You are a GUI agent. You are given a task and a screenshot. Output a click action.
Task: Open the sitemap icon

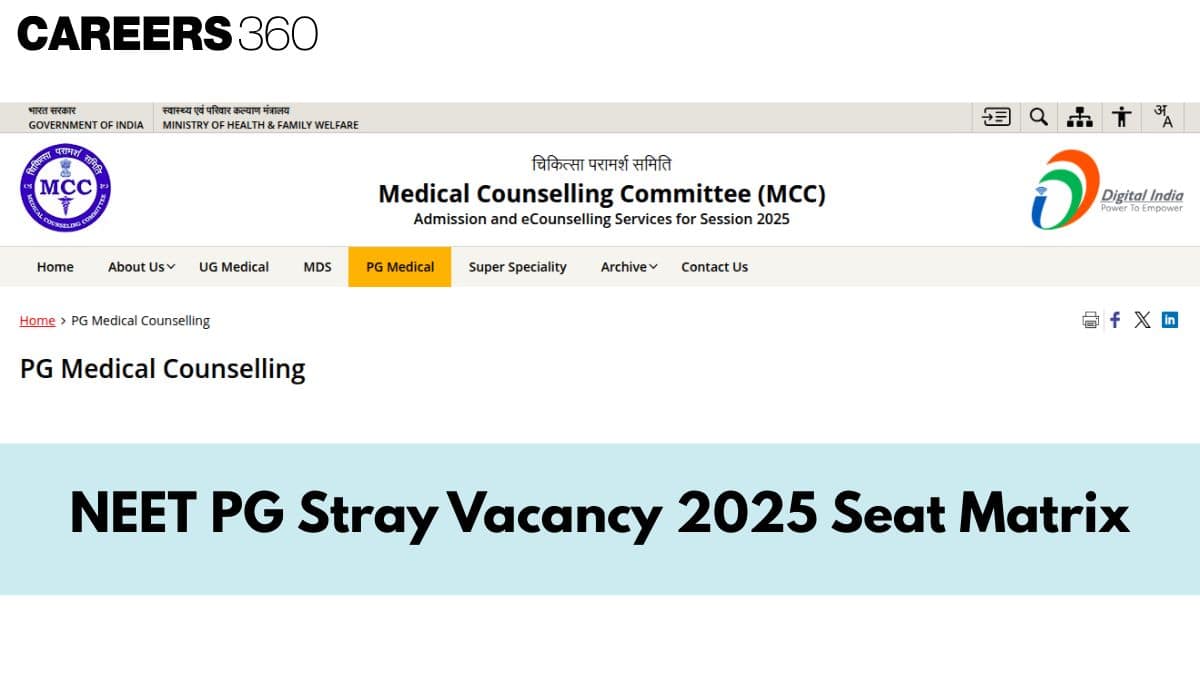tap(1080, 117)
